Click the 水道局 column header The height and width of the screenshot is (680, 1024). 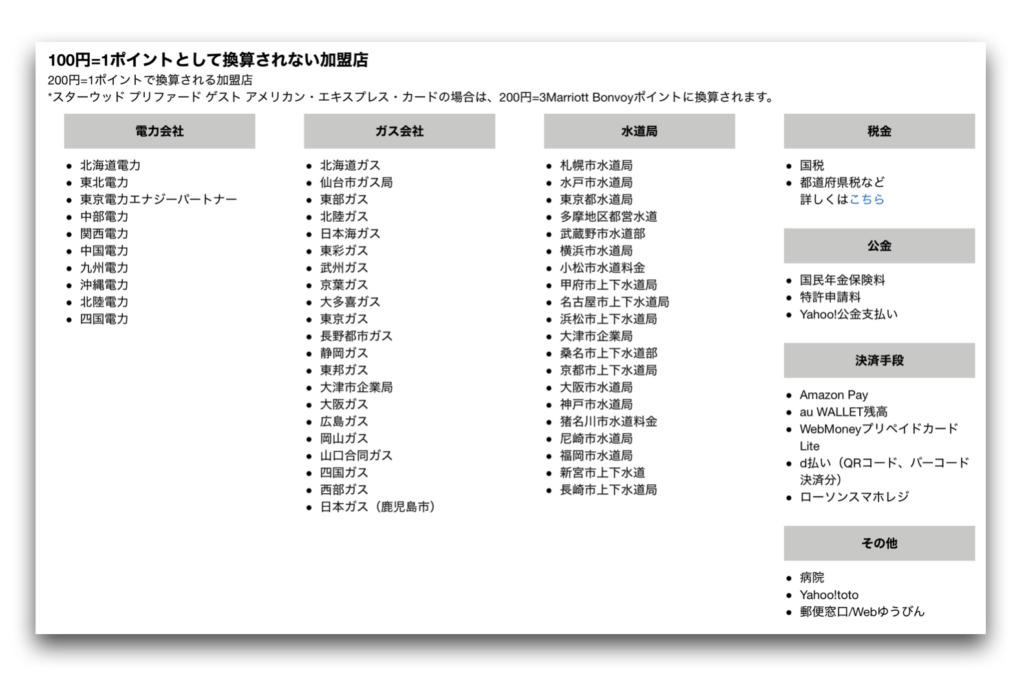click(x=639, y=131)
